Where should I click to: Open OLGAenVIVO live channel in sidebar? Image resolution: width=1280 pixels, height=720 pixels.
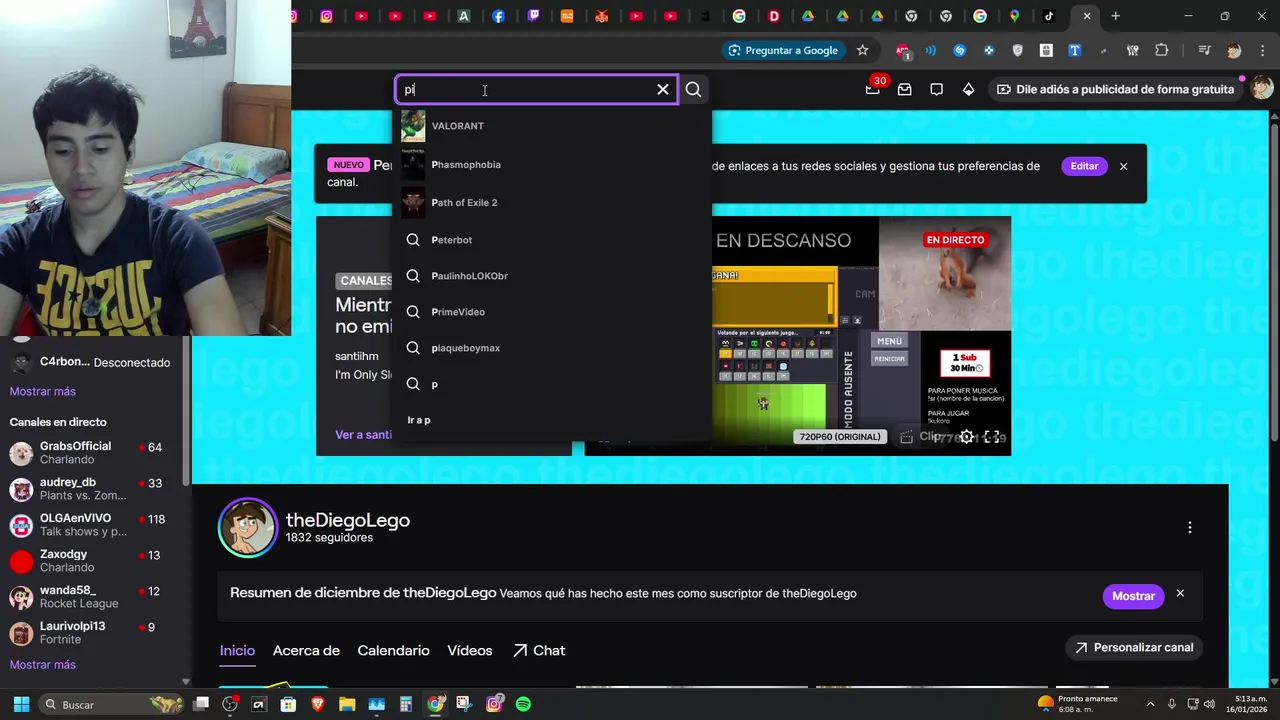[x=92, y=525]
